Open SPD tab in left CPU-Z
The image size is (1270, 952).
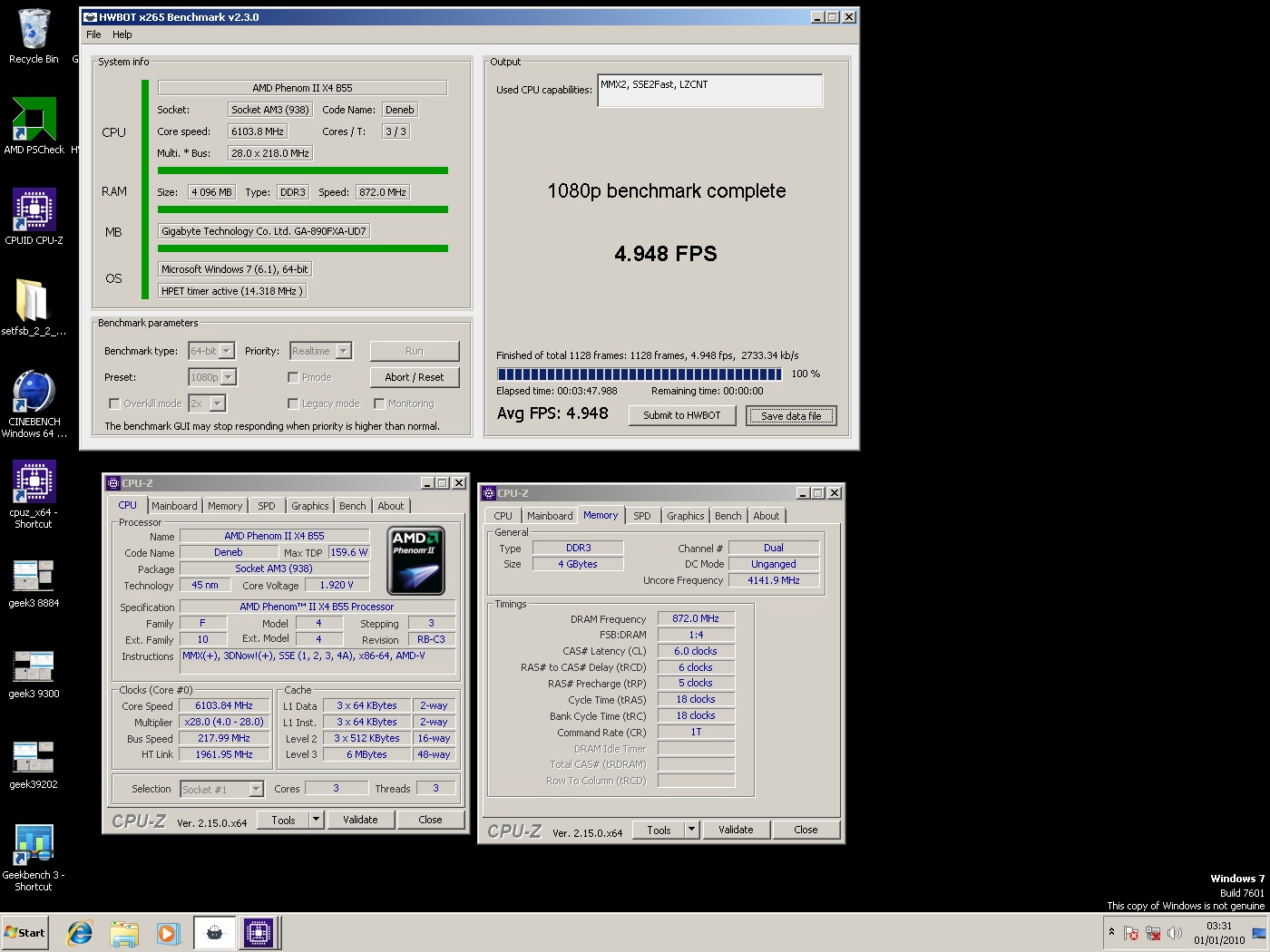click(x=267, y=506)
